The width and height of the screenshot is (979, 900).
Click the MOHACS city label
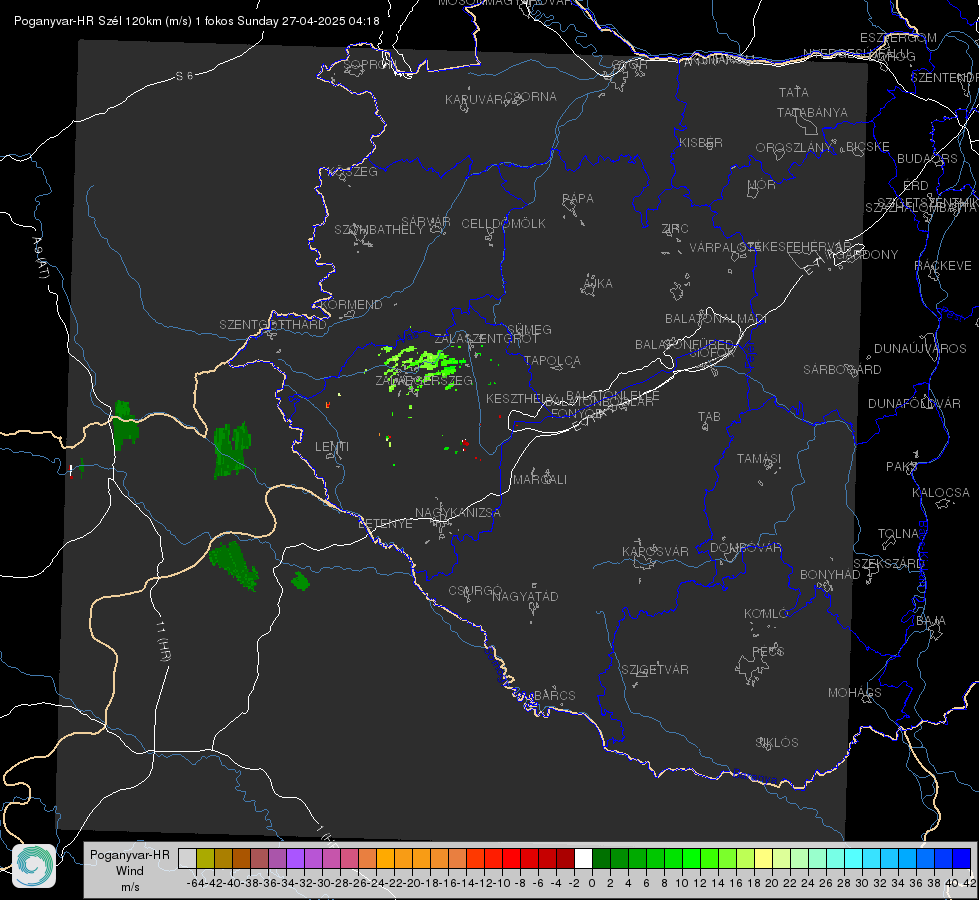(x=854, y=692)
